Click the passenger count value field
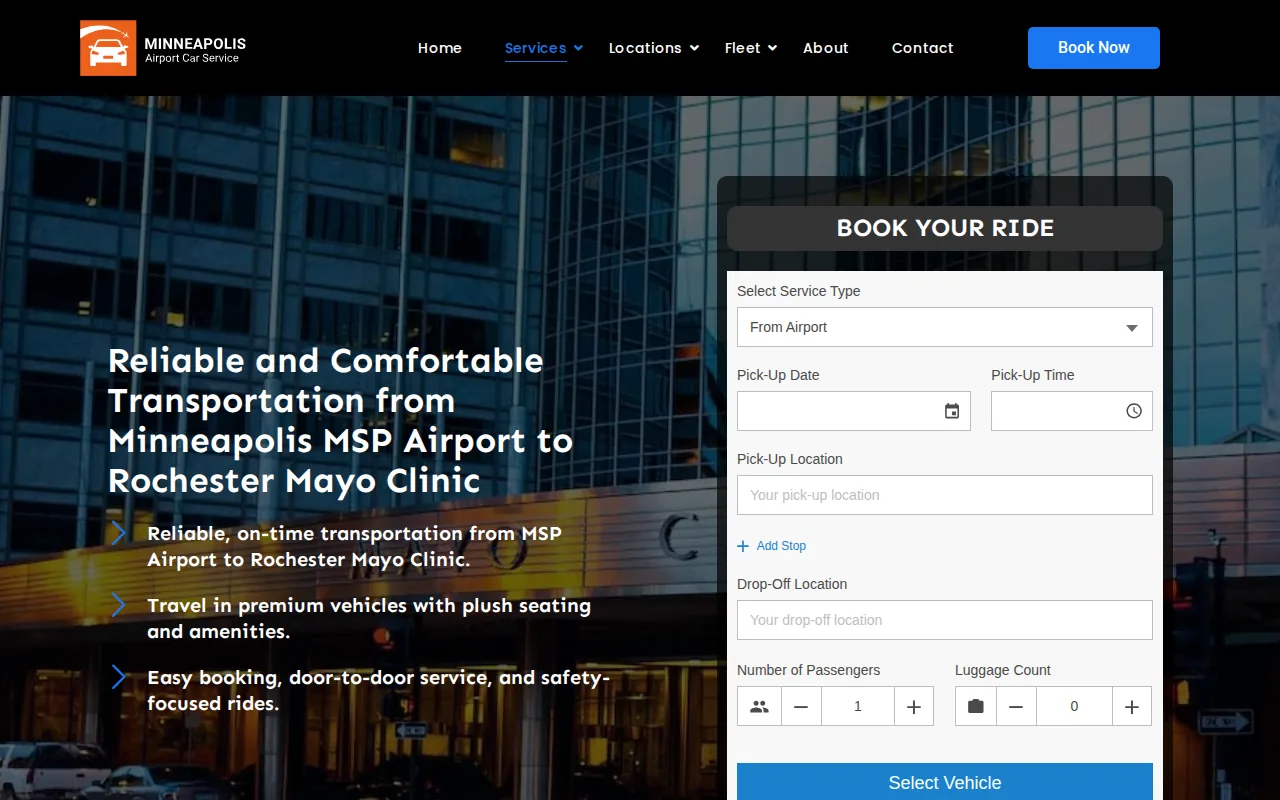 [x=858, y=706]
